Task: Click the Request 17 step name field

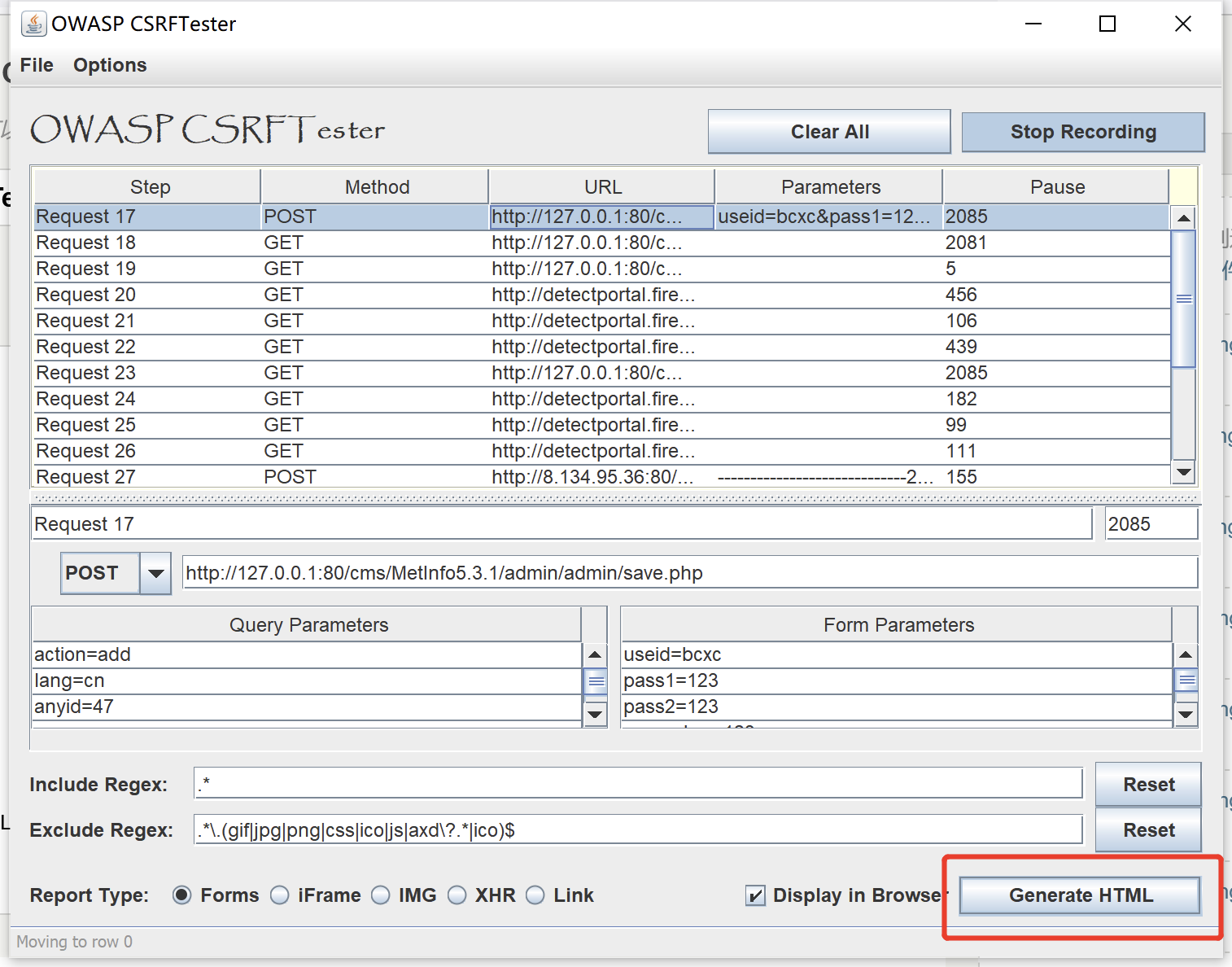Action: tap(561, 524)
